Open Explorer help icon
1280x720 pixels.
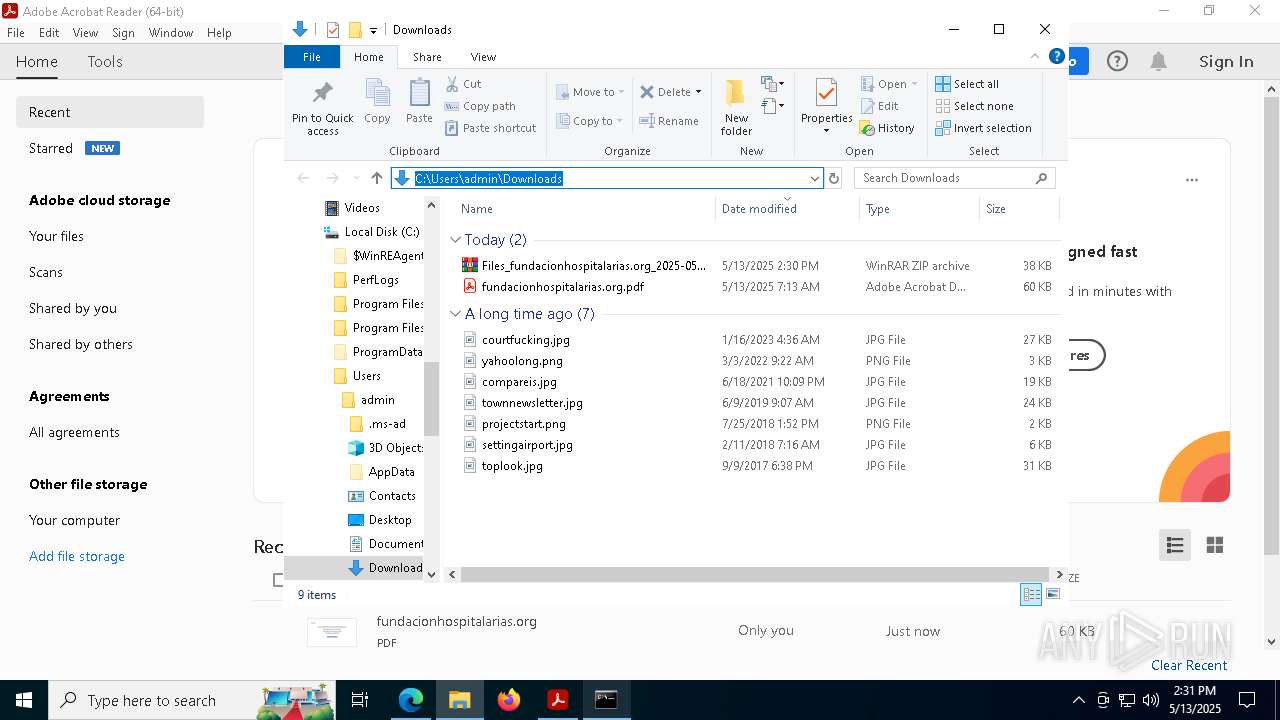point(1056,57)
